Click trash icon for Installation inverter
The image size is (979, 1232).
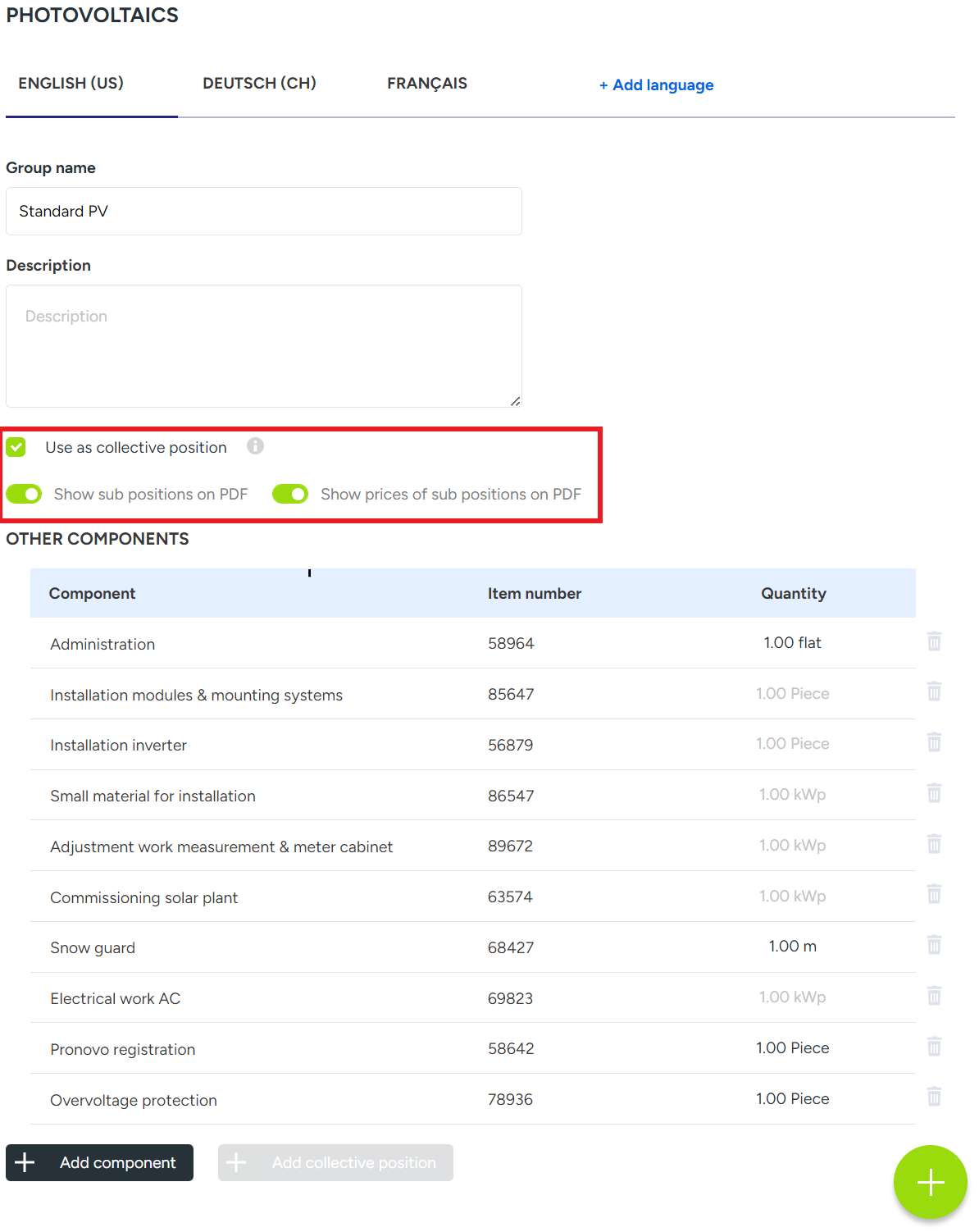tap(934, 743)
